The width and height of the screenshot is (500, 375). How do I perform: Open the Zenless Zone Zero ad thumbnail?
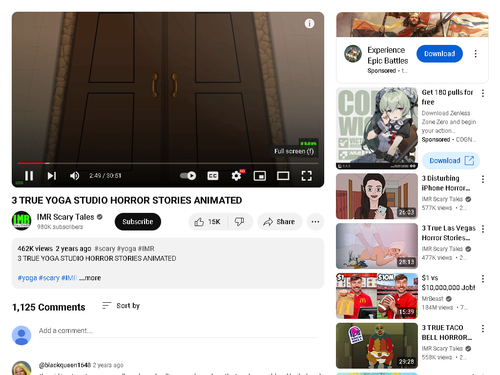coord(377,128)
